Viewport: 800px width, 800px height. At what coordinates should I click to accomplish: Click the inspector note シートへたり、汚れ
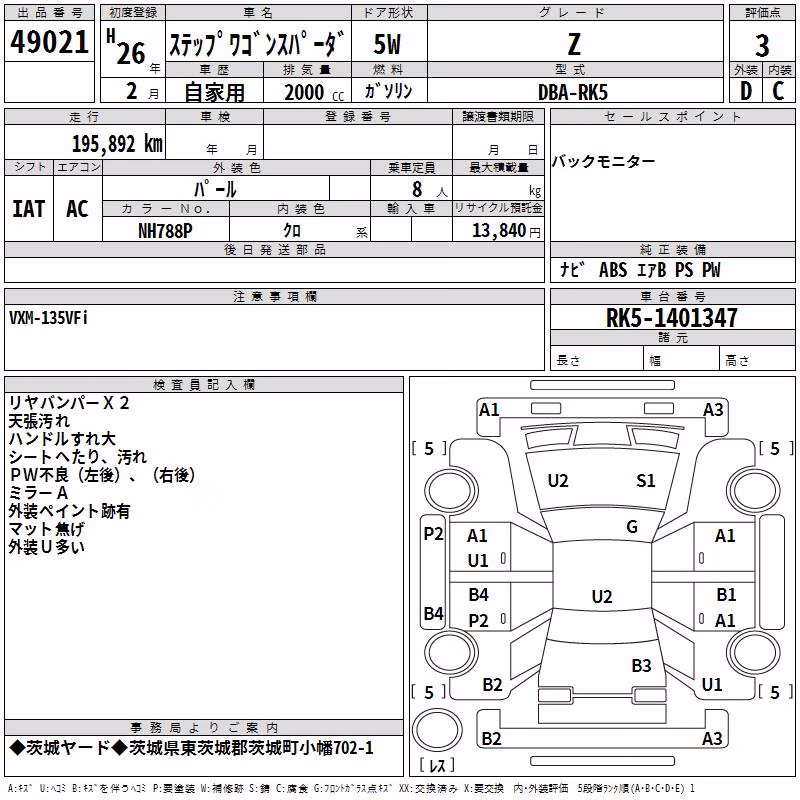(x=78, y=457)
